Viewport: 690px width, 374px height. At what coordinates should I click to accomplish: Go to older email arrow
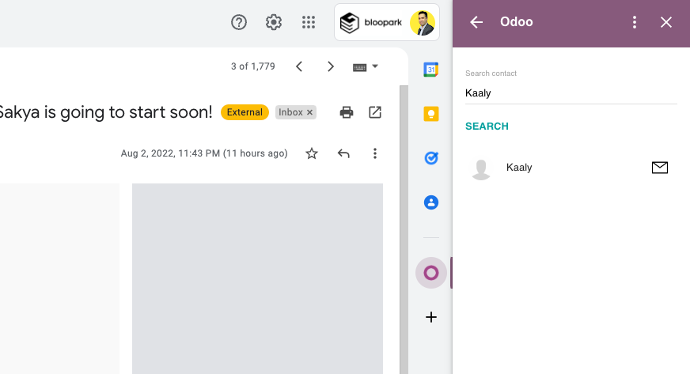(x=330, y=66)
